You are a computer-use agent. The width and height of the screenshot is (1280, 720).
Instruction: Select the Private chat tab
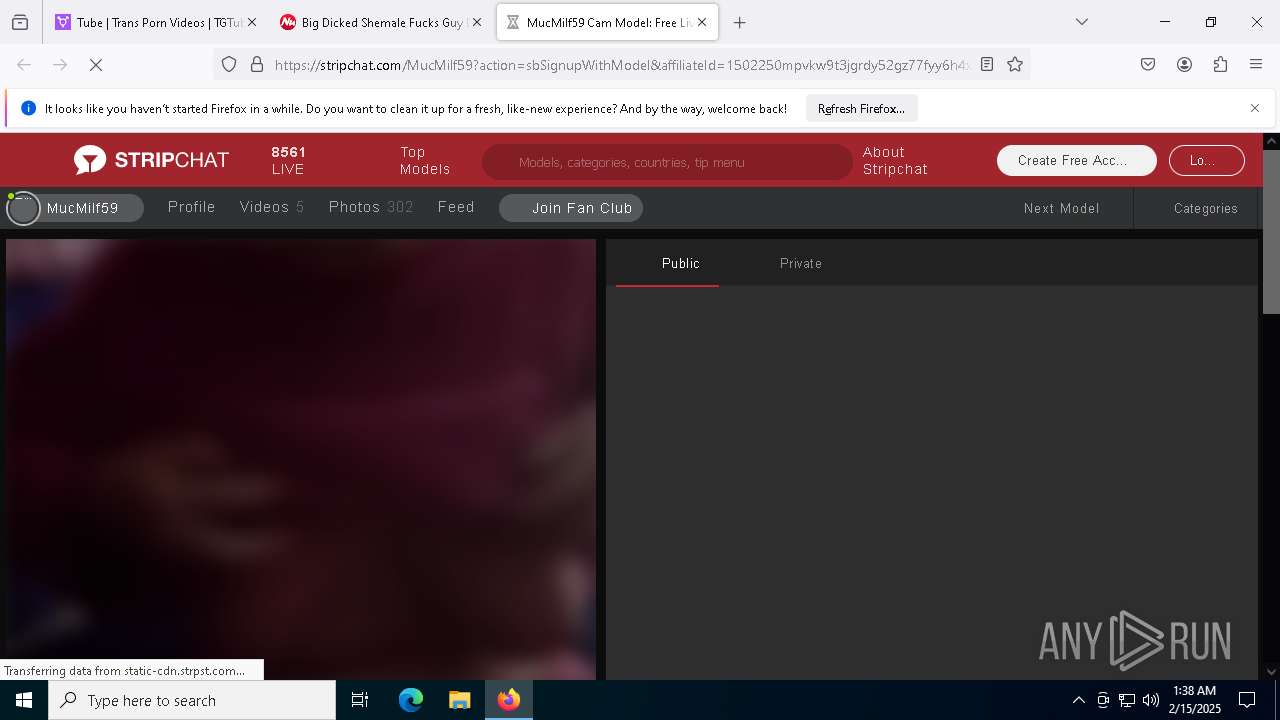click(x=800, y=263)
